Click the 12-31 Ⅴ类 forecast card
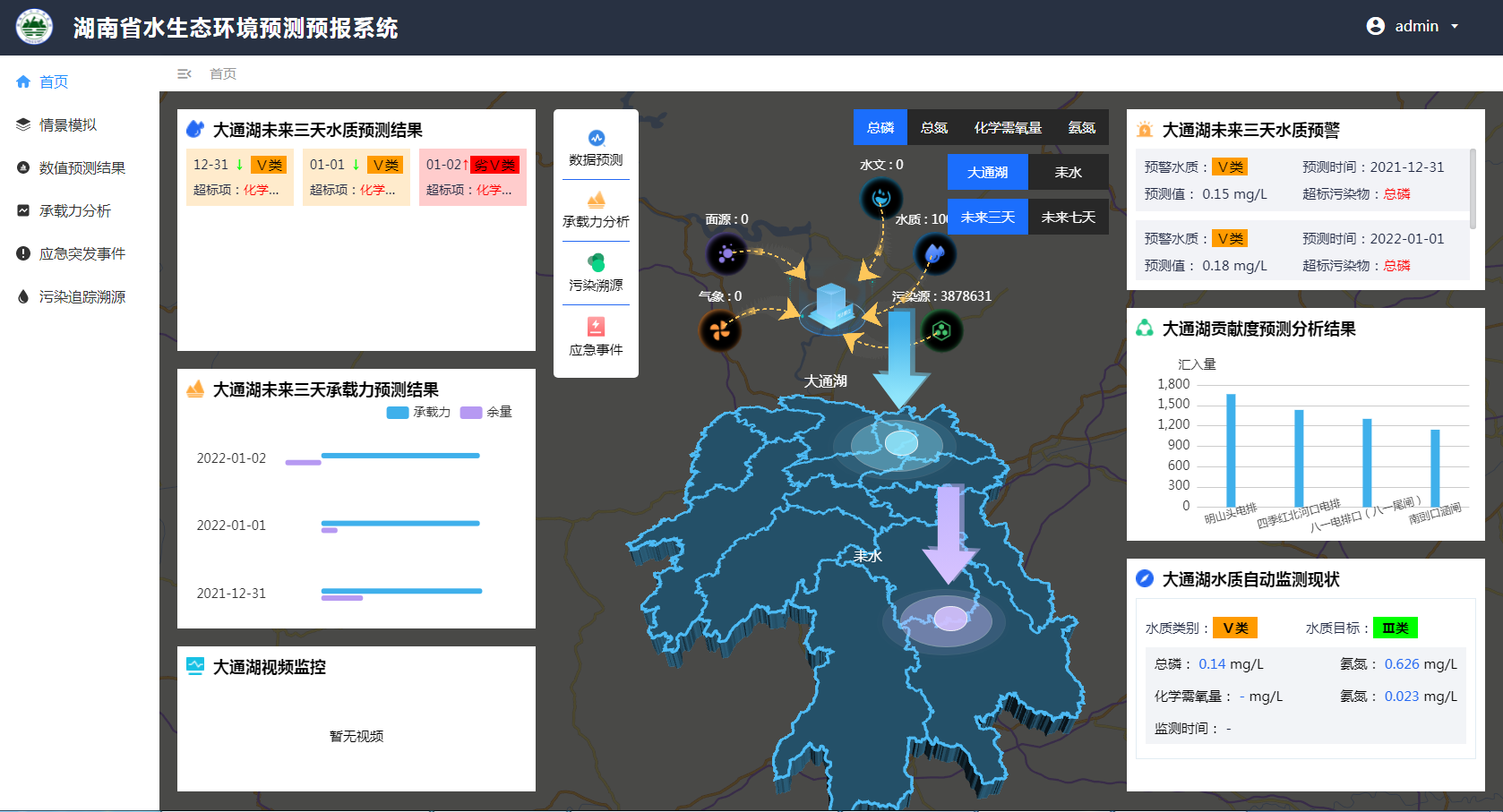This screenshot has height=812, width=1503. [x=239, y=176]
